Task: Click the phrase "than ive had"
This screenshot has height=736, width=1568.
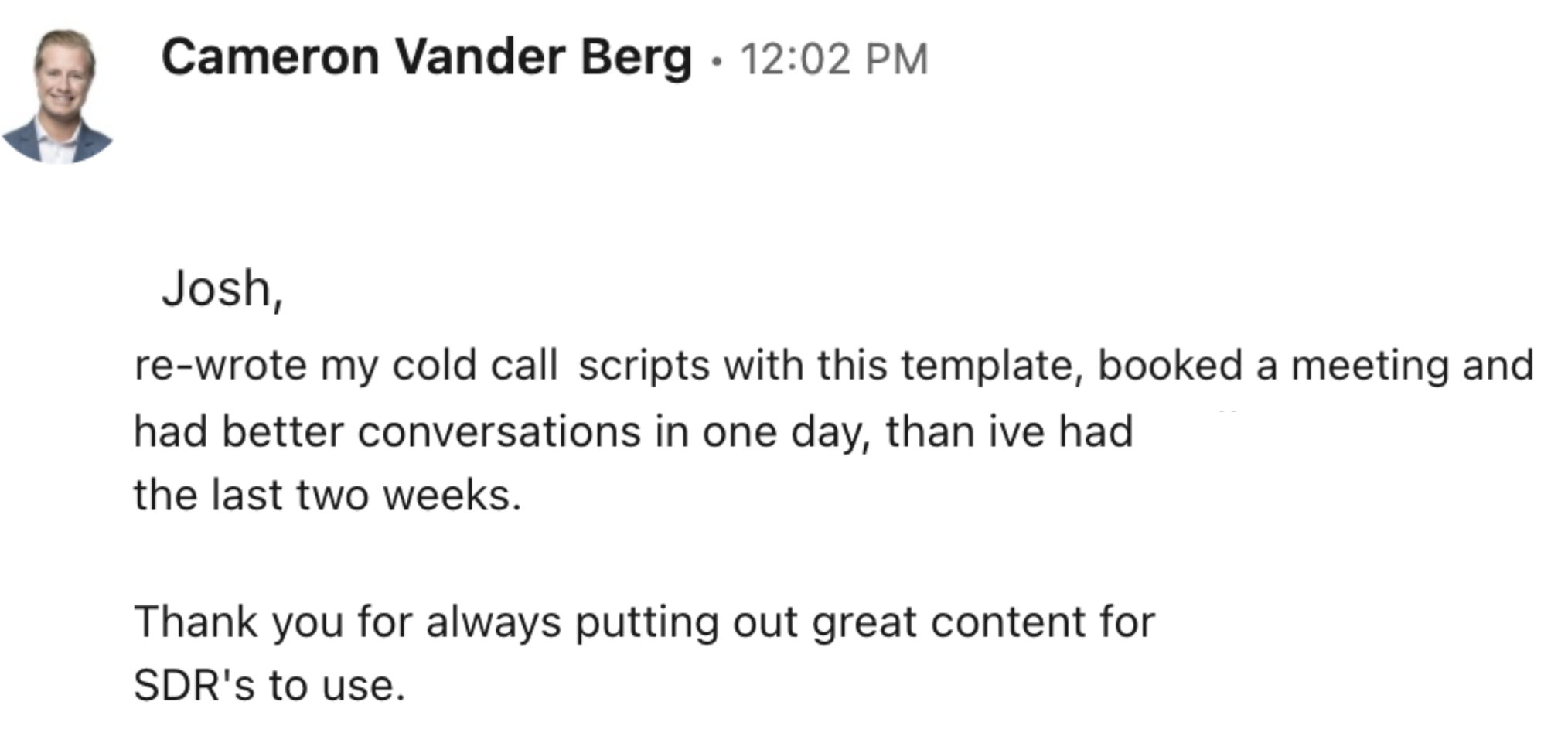Action: click(1009, 431)
